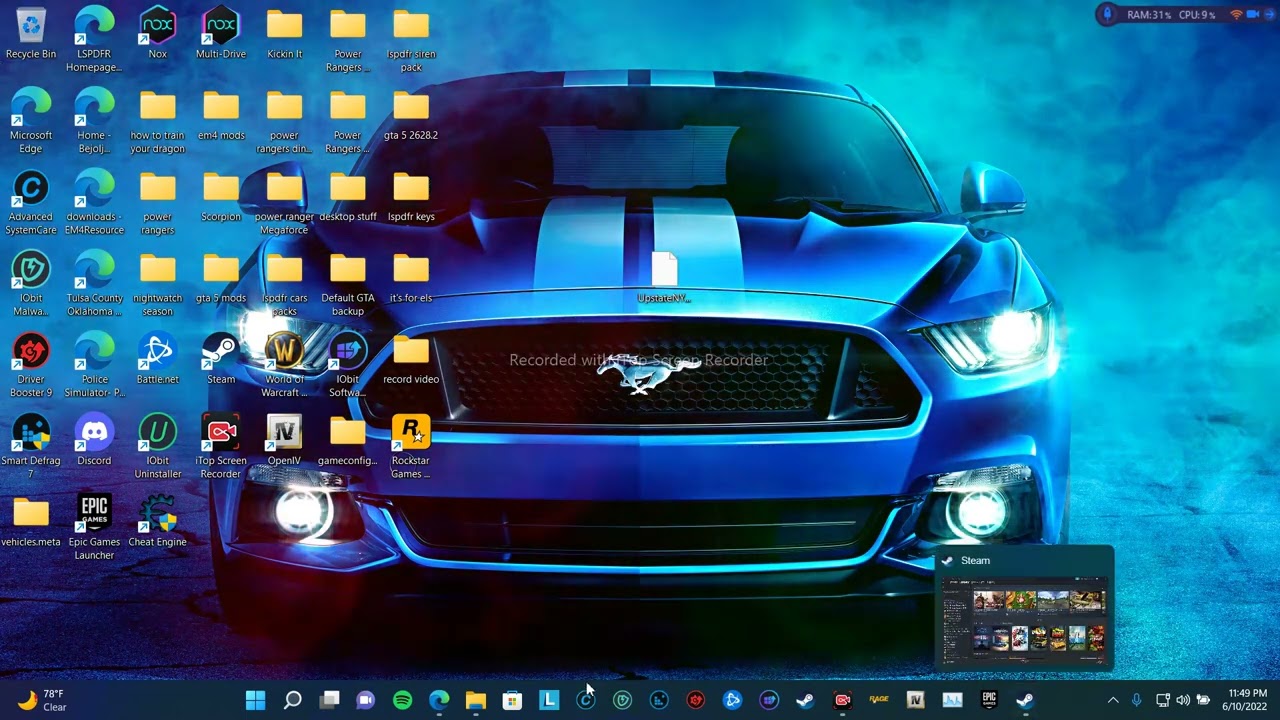Select the vehicles.meta folder icon
The image size is (1280, 720).
click(x=31, y=521)
